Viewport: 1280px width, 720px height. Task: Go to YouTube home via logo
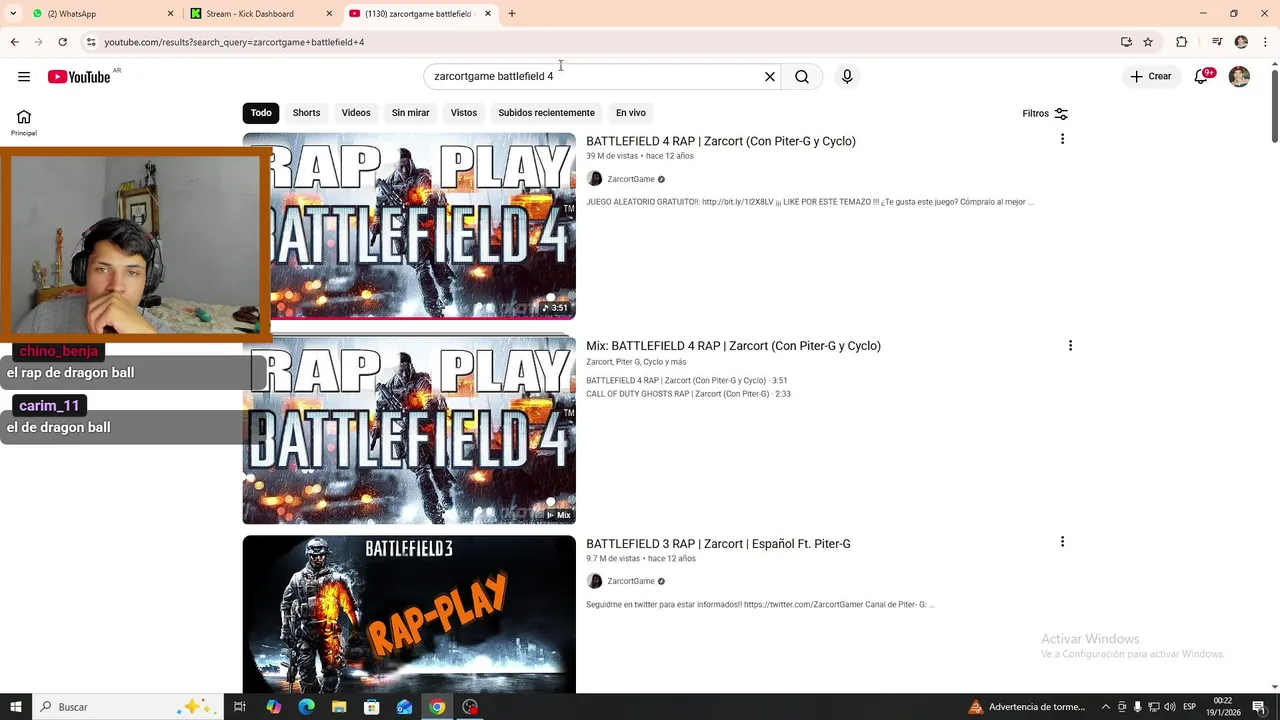pos(79,77)
